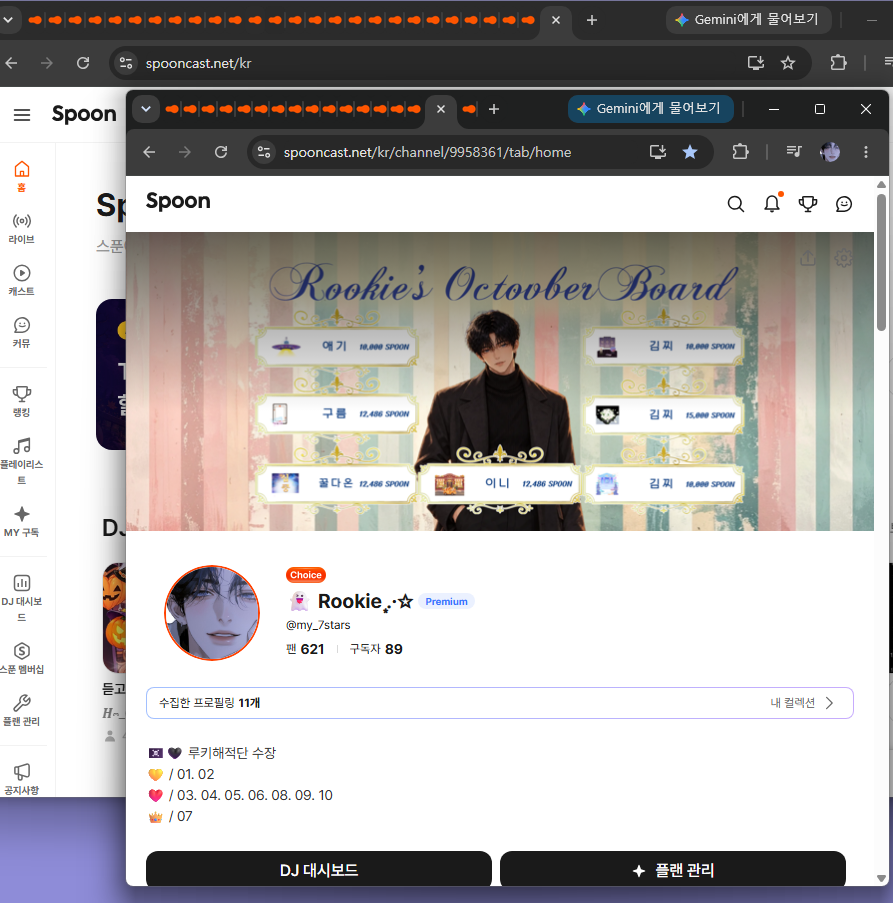The height and width of the screenshot is (903, 893).
Task: Toggle the bookmark star in front window
Action: click(x=690, y=152)
